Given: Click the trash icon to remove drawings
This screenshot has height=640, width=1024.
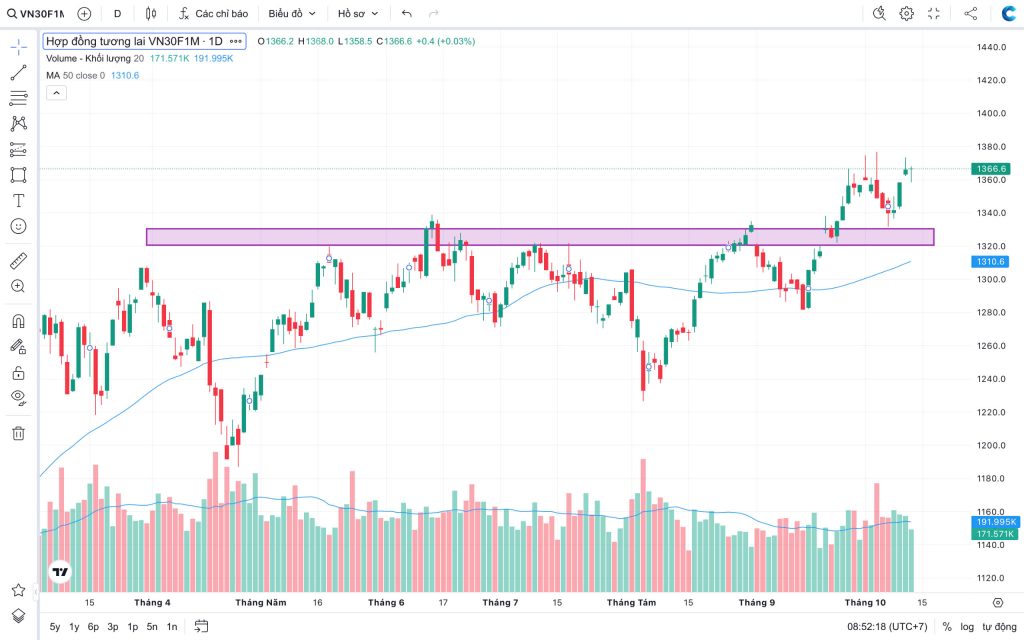Looking at the screenshot, I should click(18, 433).
